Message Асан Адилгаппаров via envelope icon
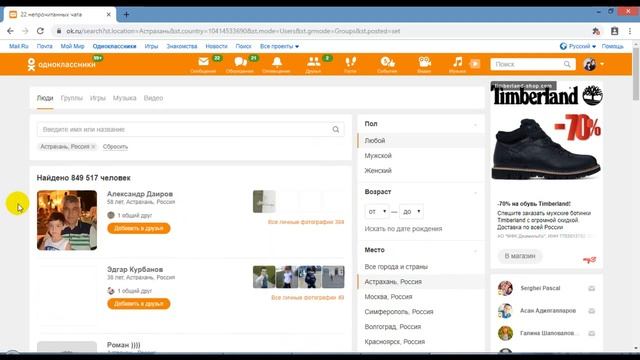640x360 pixels. point(591,311)
